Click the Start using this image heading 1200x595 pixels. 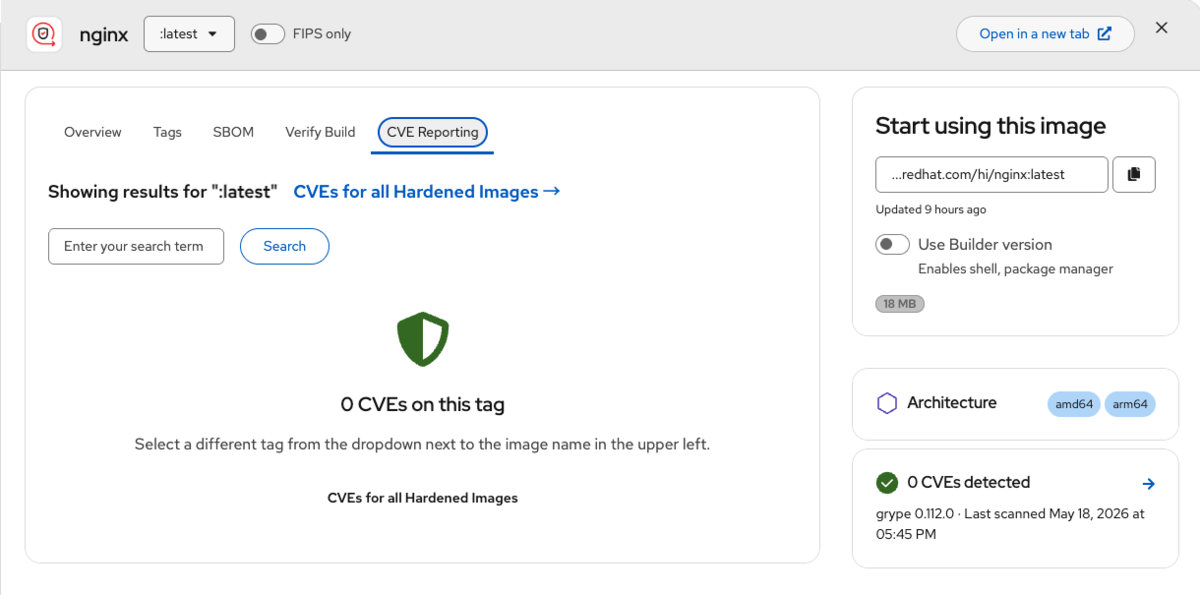pos(991,126)
